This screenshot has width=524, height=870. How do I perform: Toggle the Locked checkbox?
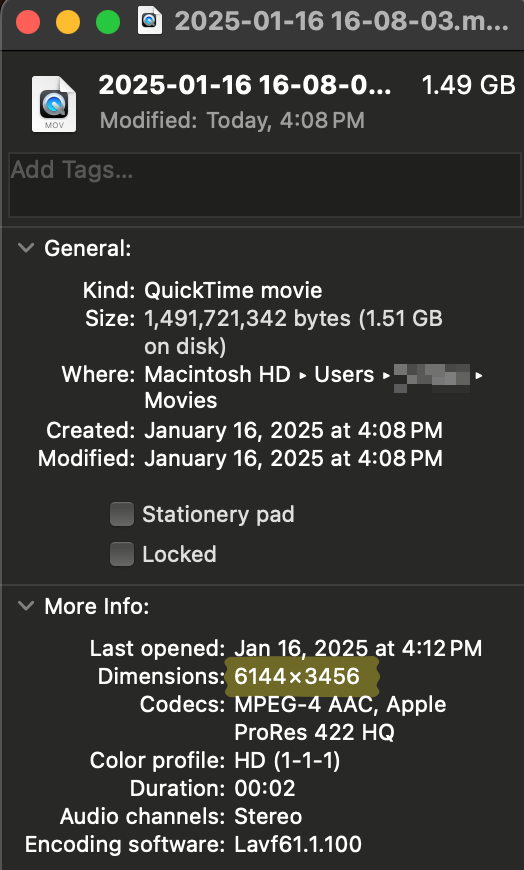[x=122, y=554]
